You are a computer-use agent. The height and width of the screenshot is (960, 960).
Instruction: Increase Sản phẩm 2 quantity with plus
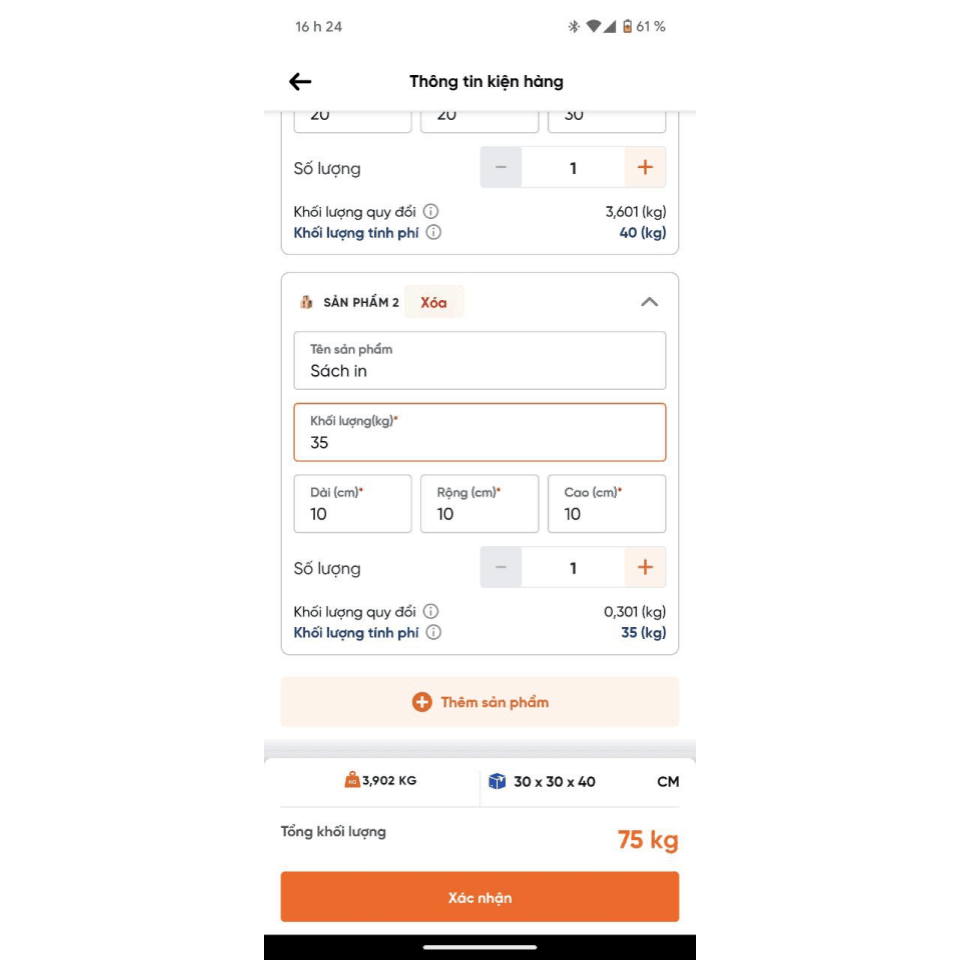click(x=645, y=567)
